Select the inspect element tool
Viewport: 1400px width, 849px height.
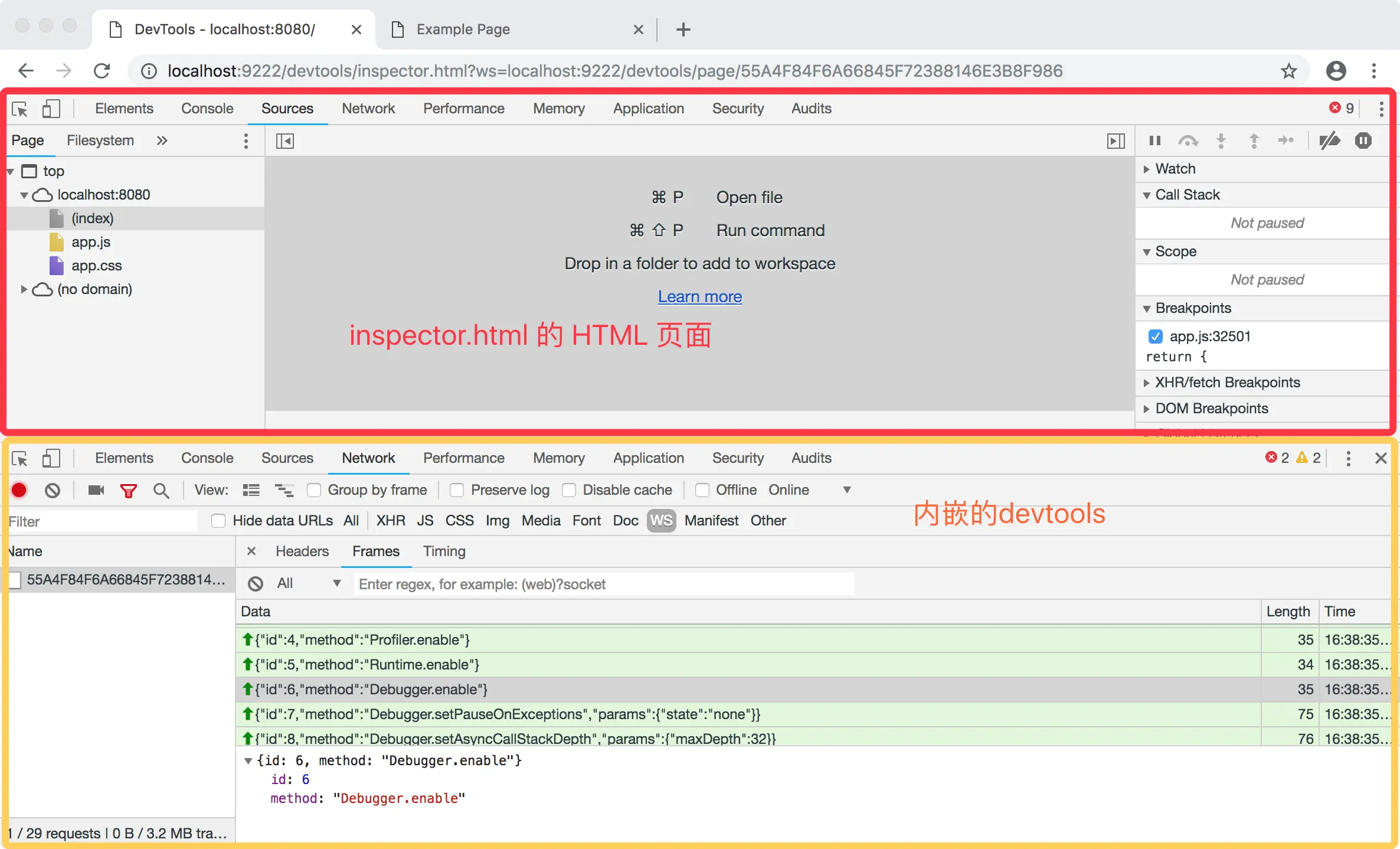(19, 109)
